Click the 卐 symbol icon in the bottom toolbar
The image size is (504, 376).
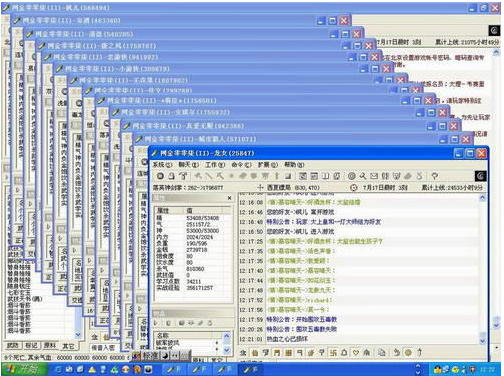point(333,352)
